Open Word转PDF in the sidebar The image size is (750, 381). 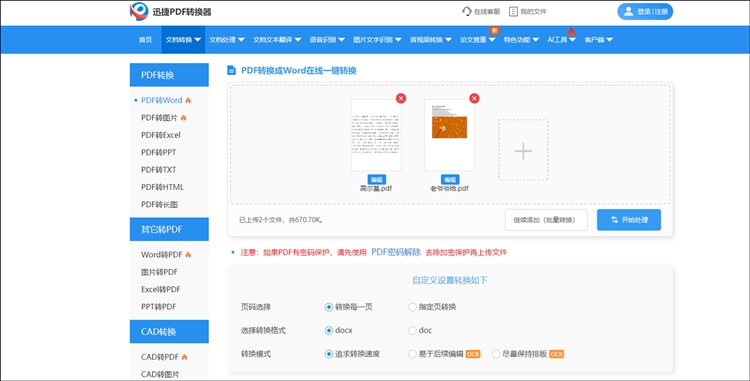pos(162,255)
